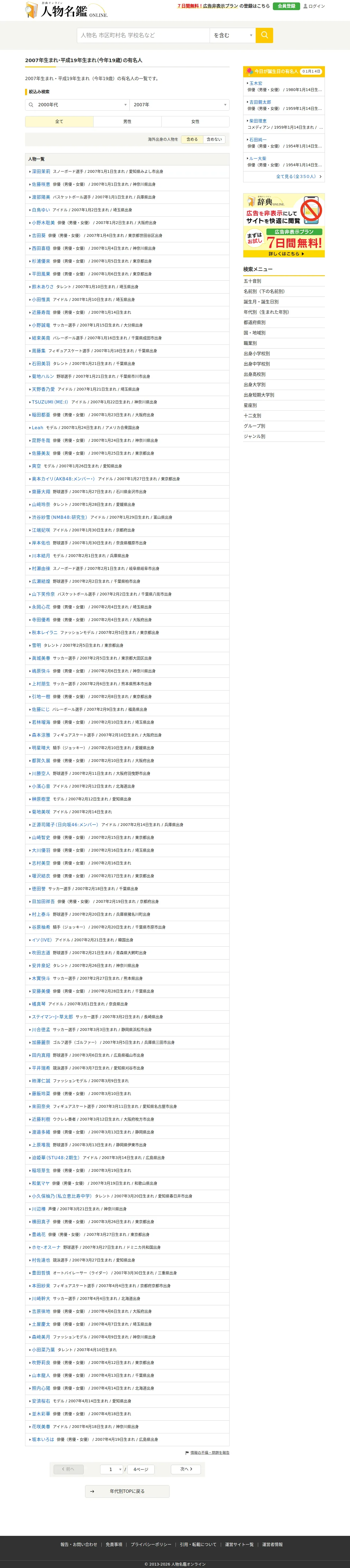Click the 年代別TOPに戻る button

click(x=127, y=1491)
